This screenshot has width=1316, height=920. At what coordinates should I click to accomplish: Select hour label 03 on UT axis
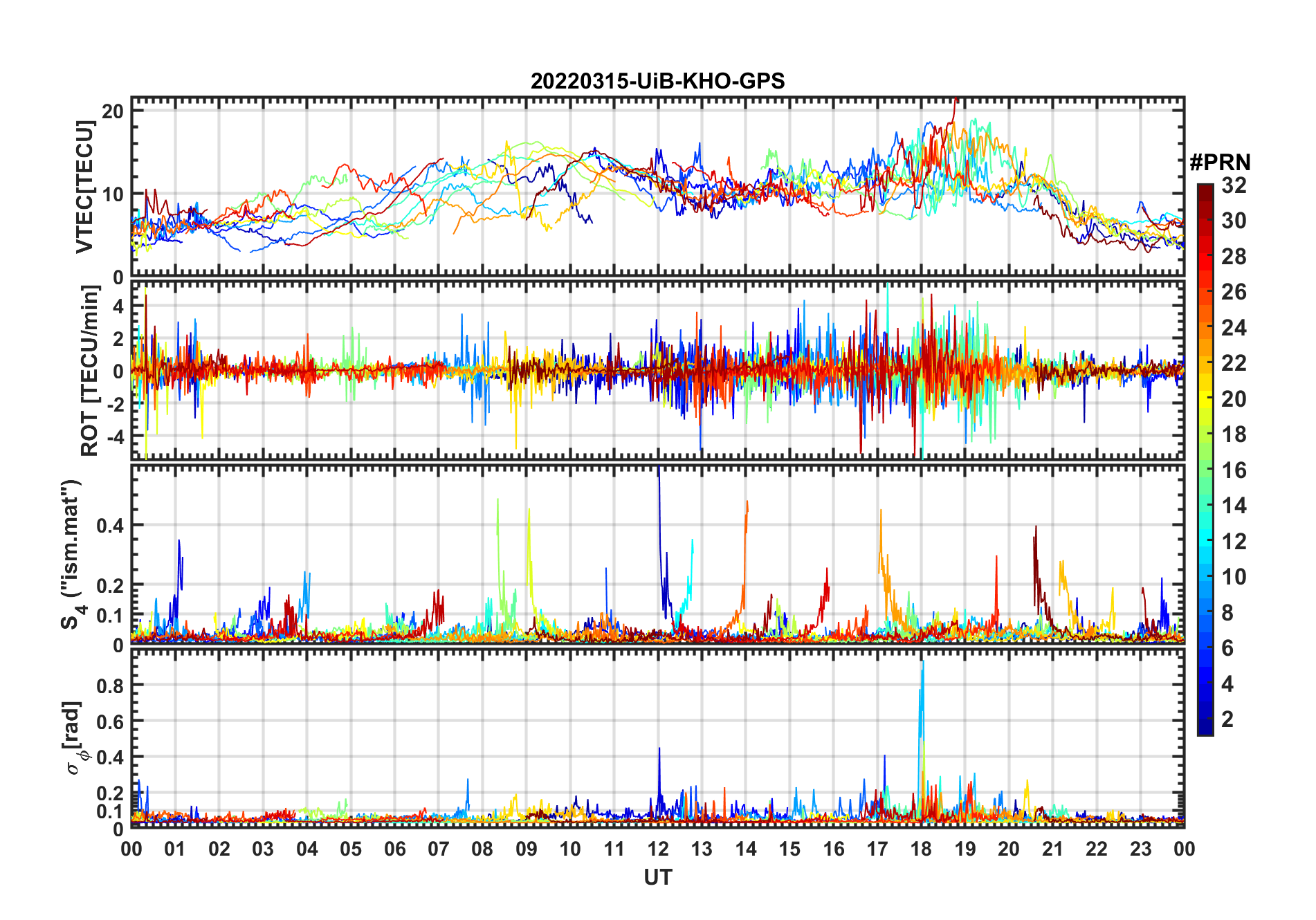pos(263,849)
